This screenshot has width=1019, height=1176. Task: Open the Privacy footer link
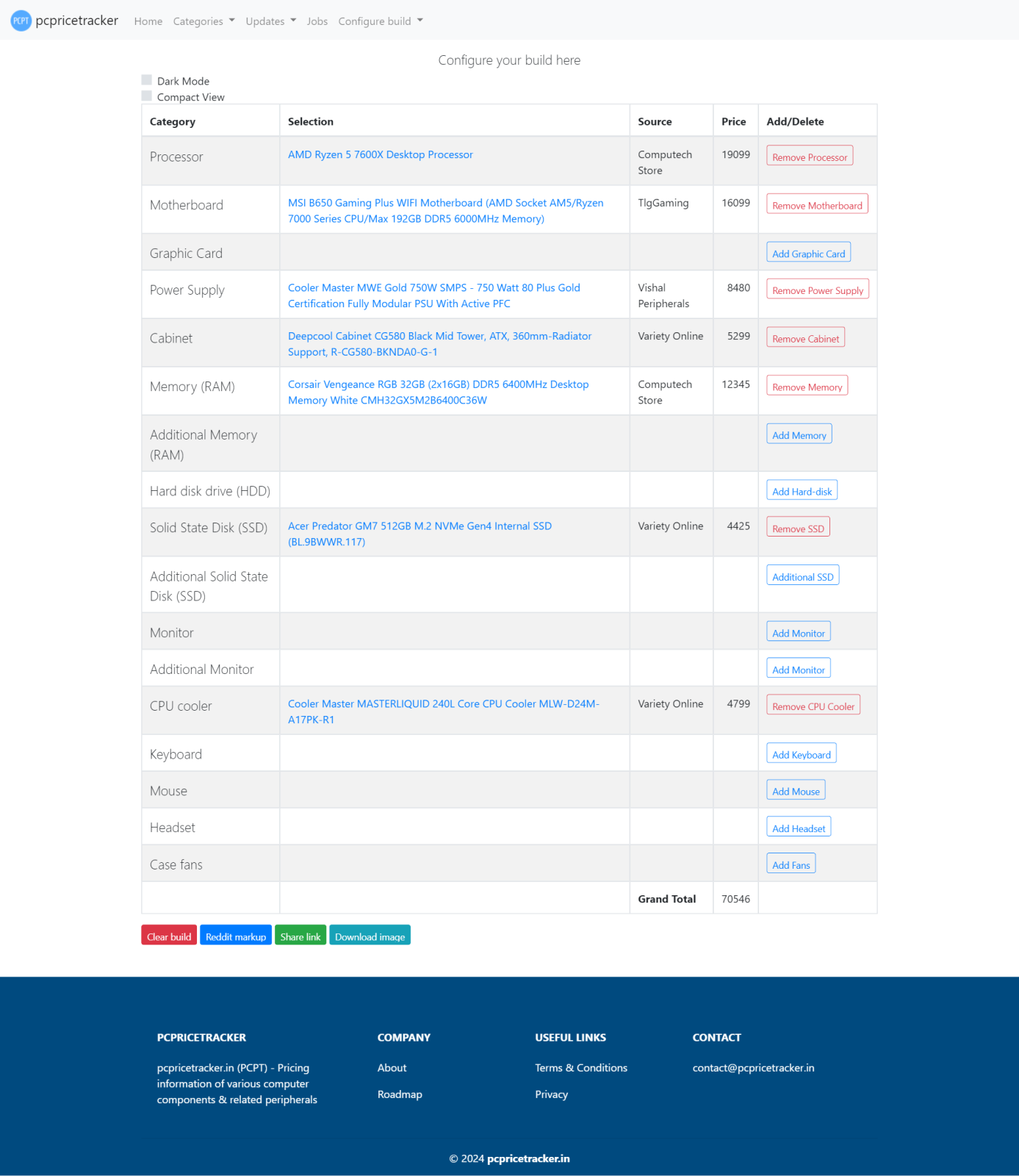coord(551,1094)
